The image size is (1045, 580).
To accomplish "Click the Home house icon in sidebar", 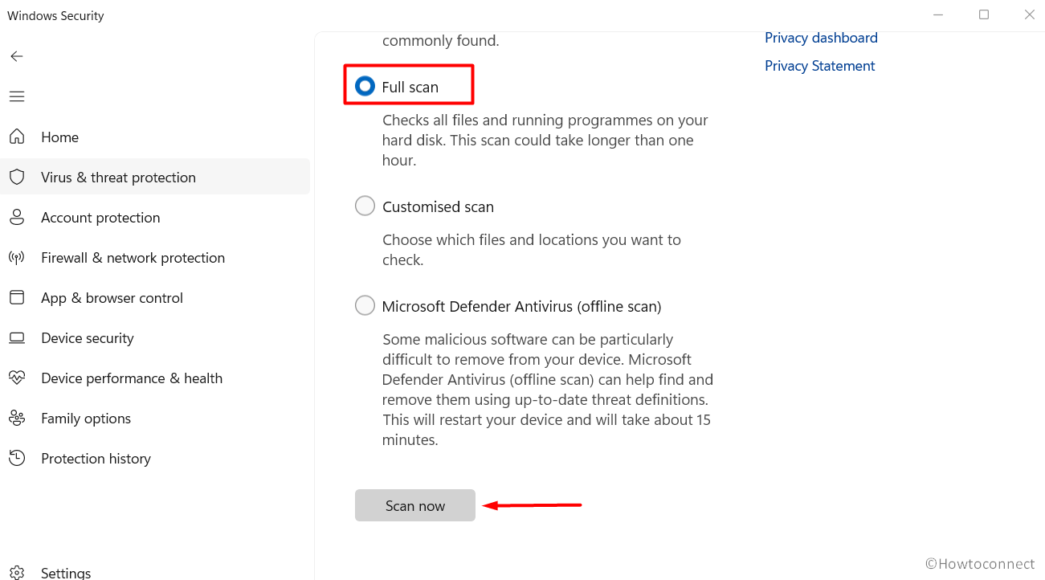I will [16, 137].
